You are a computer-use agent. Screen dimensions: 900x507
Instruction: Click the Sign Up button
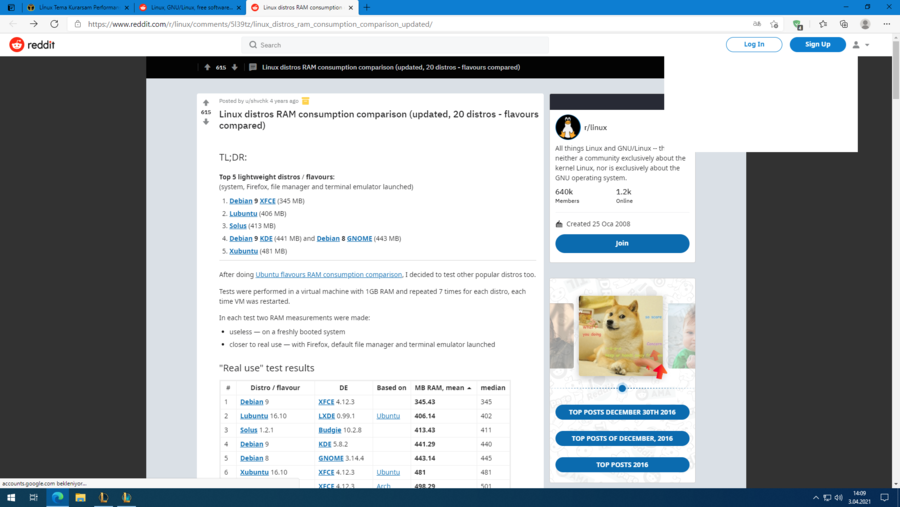pos(817,44)
